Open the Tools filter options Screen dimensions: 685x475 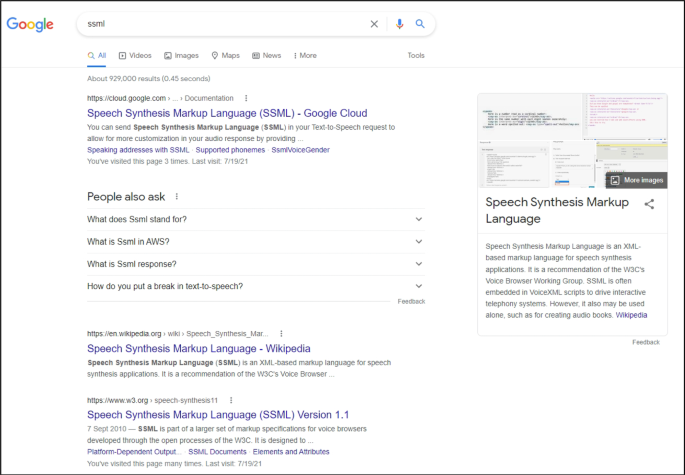pos(416,55)
